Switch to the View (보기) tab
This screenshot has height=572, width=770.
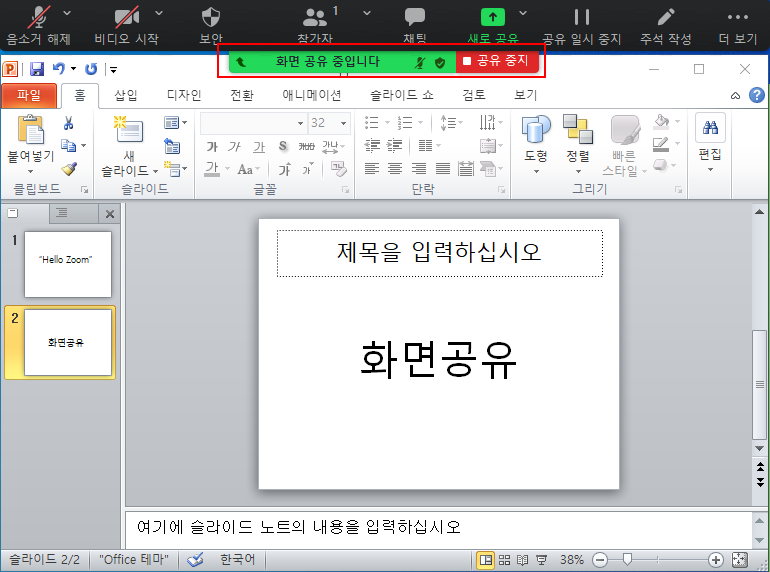coord(525,95)
